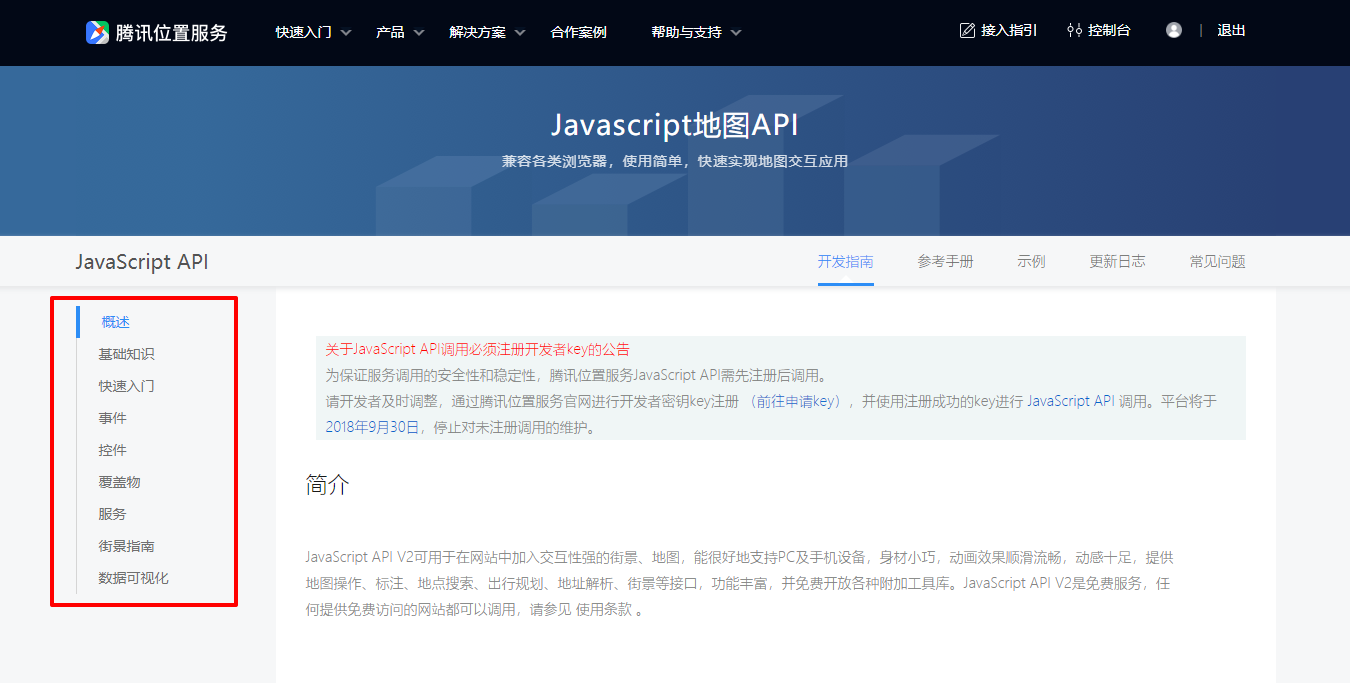Click the 2018年9月30日 date text
The image size is (1350, 683).
[372, 427]
